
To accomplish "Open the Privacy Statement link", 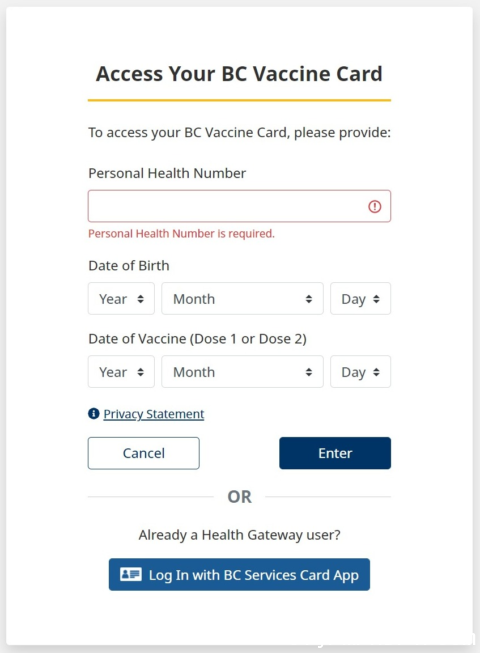I will [x=154, y=414].
